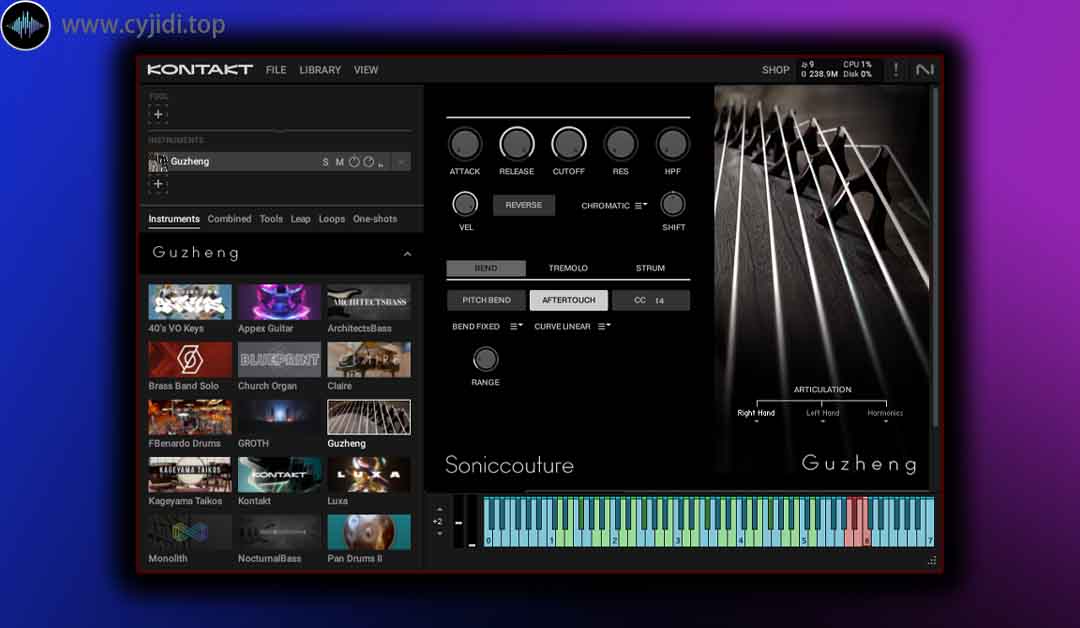Select the Brass Band Solo library thumbnail

tap(190, 359)
